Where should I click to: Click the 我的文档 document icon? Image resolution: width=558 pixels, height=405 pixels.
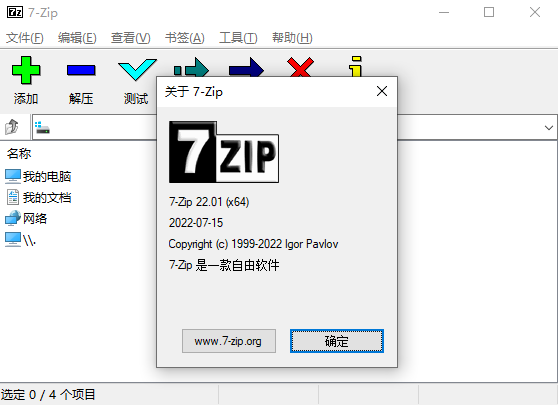point(13,197)
